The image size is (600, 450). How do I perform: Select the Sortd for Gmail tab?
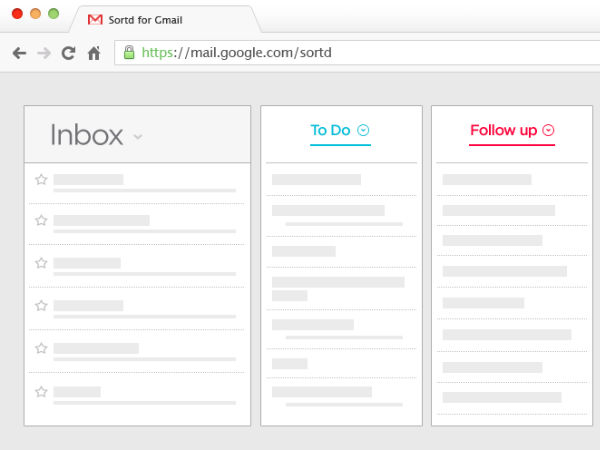[x=160, y=19]
